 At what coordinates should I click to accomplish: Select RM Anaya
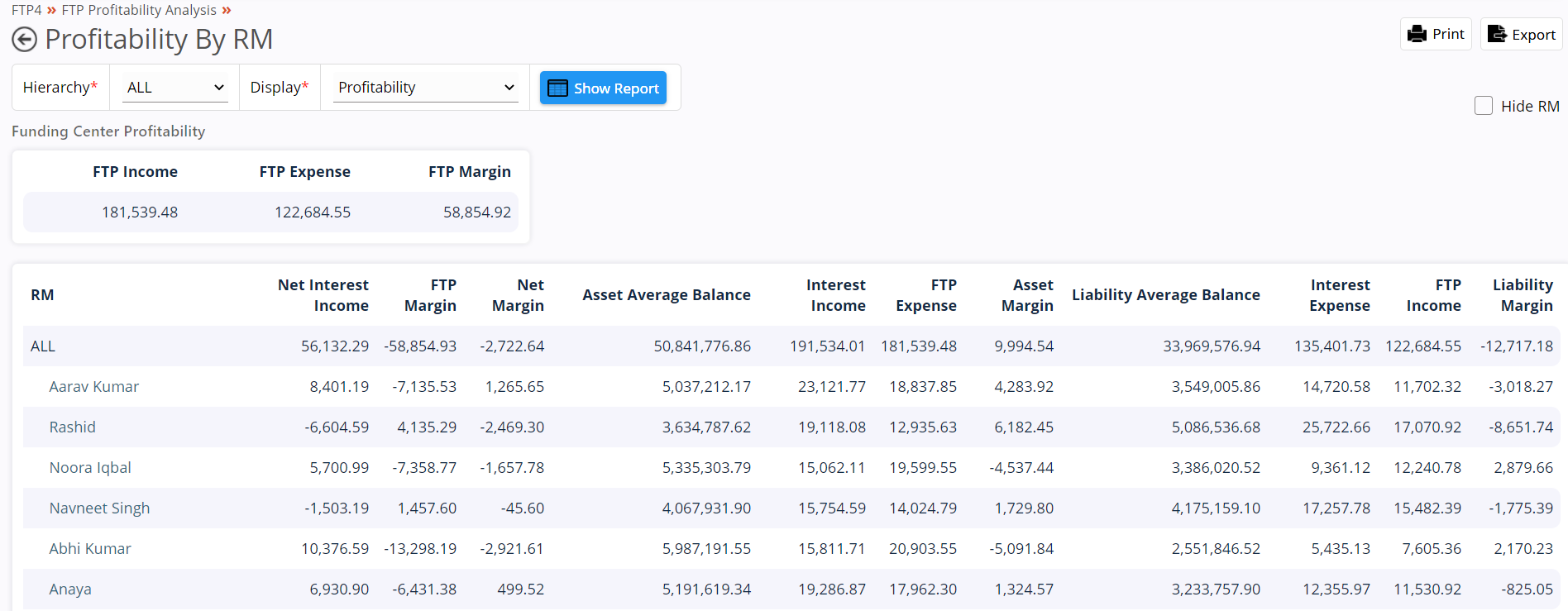(70, 590)
